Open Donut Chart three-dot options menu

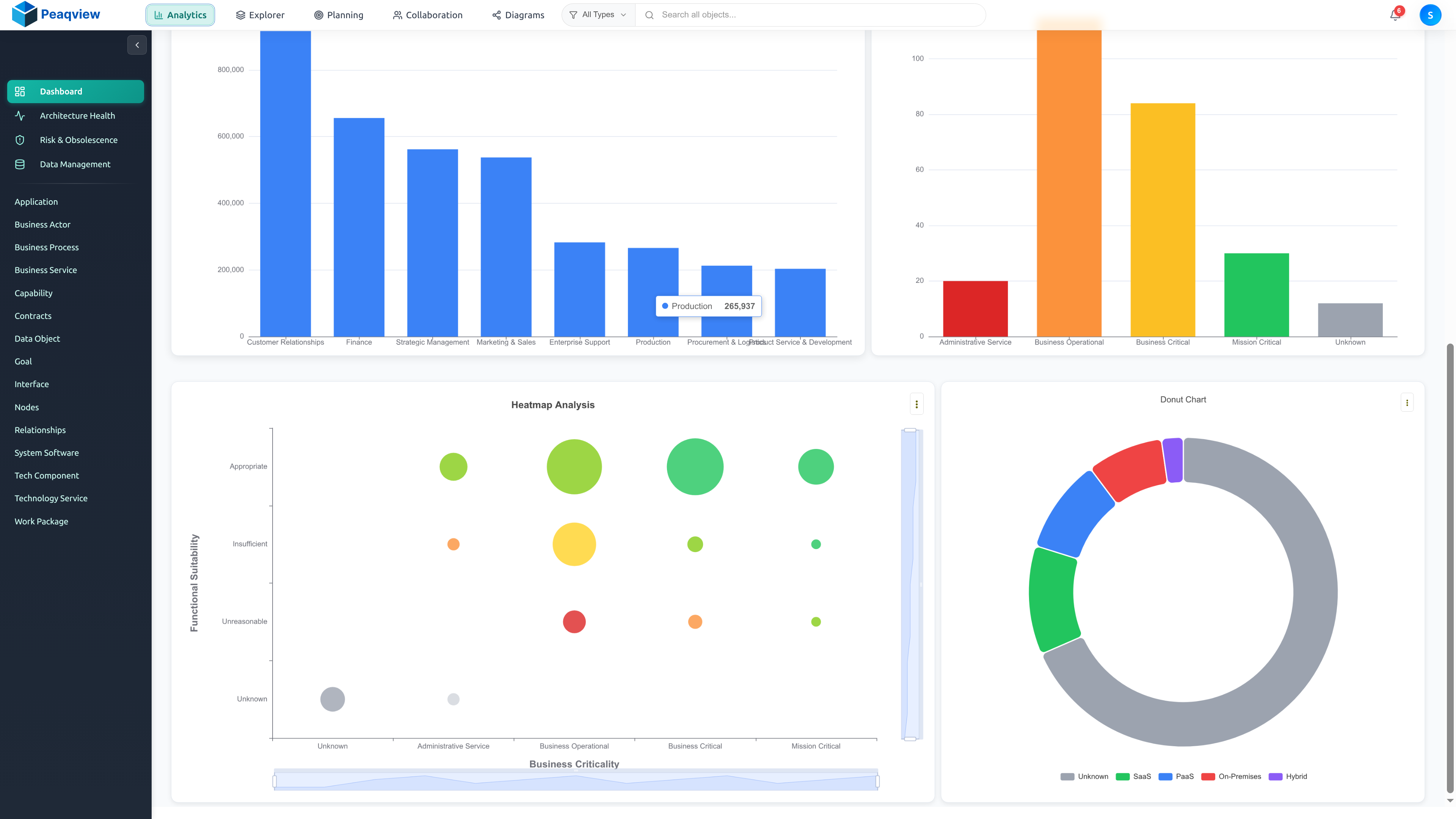(1407, 402)
